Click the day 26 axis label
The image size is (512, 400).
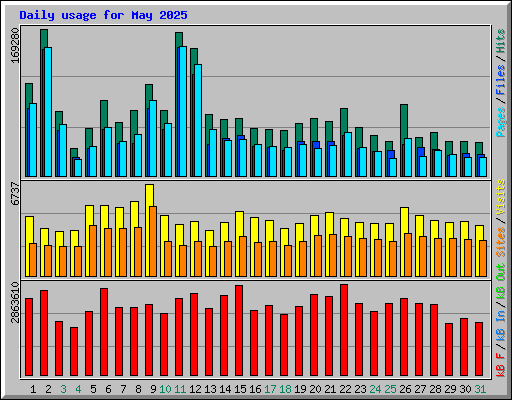pos(405,389)
